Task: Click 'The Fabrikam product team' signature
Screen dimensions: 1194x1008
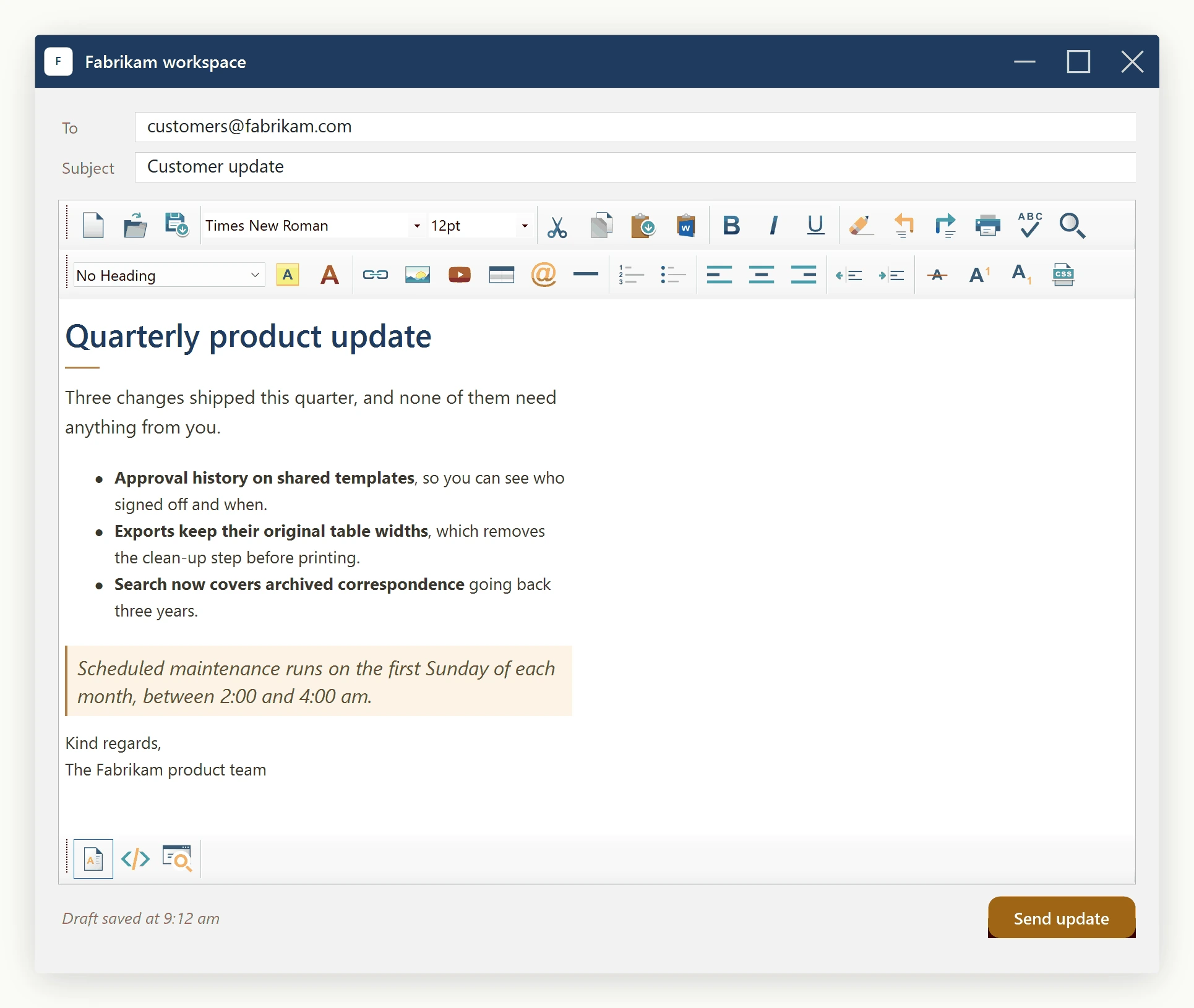Action: click(166, 770)
